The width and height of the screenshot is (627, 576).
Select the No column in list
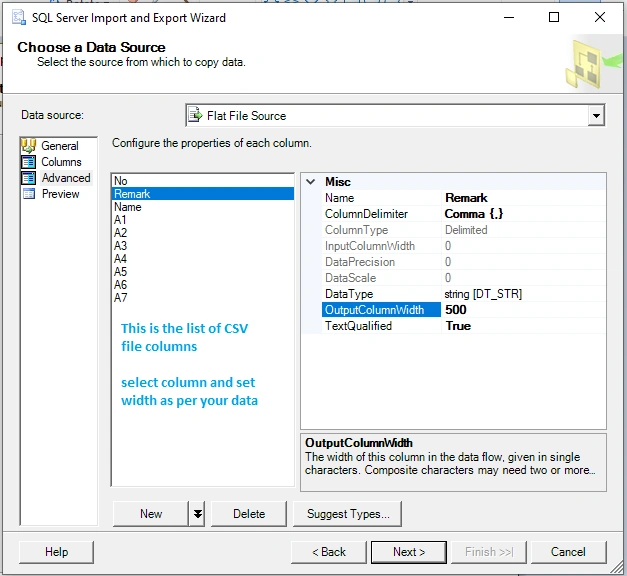point(202,181)
